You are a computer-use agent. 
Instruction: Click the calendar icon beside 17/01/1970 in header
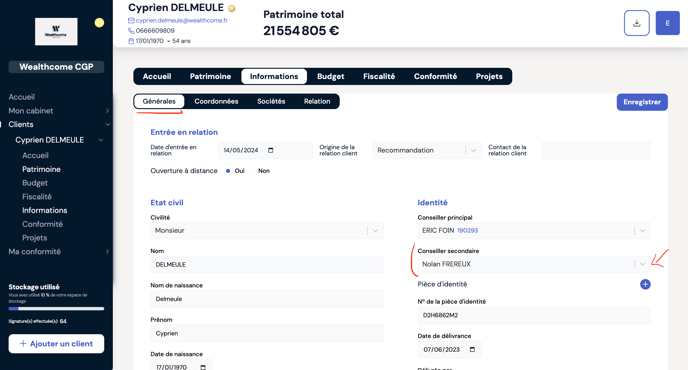coord(131,41)
